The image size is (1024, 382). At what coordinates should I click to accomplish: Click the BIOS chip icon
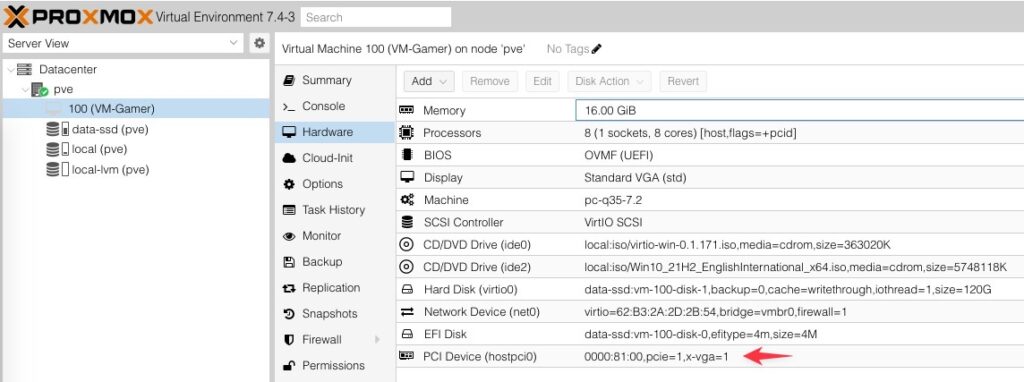pyautogui.click(x=407, y=155)
